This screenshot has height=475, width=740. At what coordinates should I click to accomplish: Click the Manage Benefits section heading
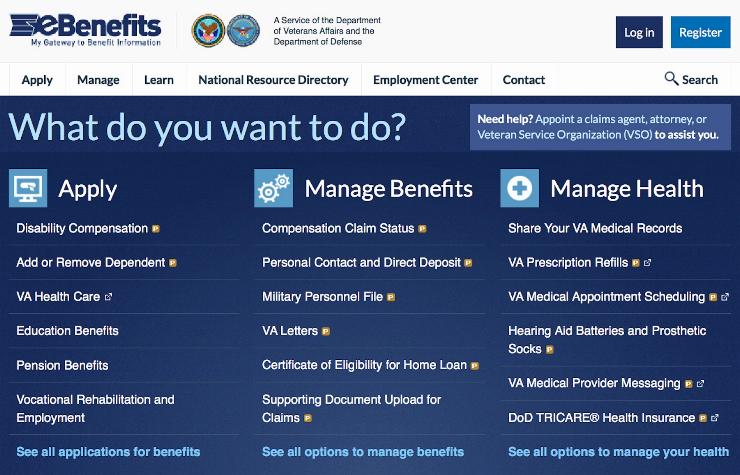[388, 189]
